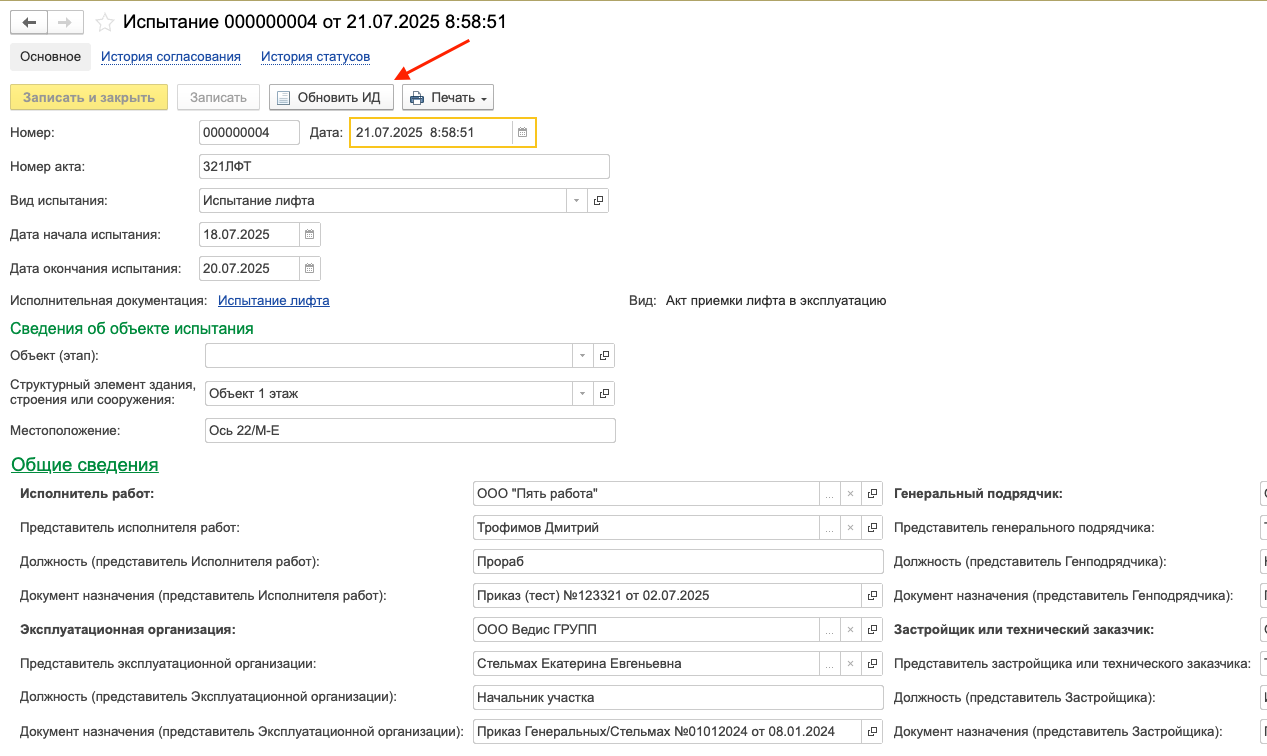
Task: Clear the Эксплуатационная организация field
Action: tap(850, 630)
